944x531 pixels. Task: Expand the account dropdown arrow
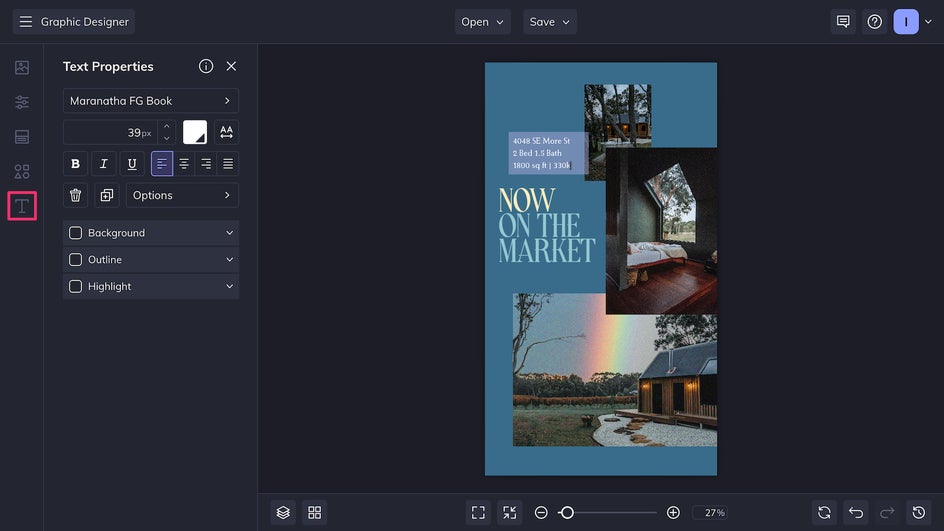(928, 22)
